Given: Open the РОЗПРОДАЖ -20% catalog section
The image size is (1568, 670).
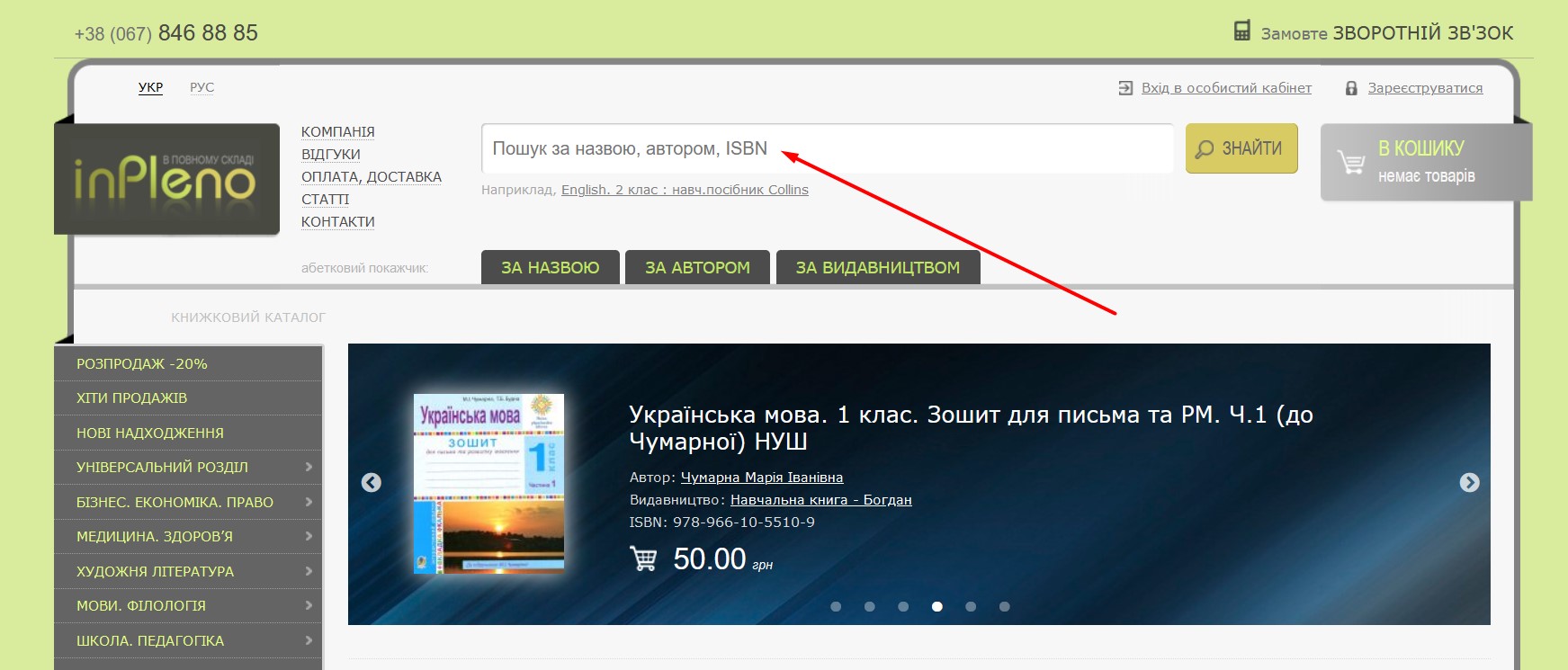Looking at the screenshot, I should pos(188,363).
